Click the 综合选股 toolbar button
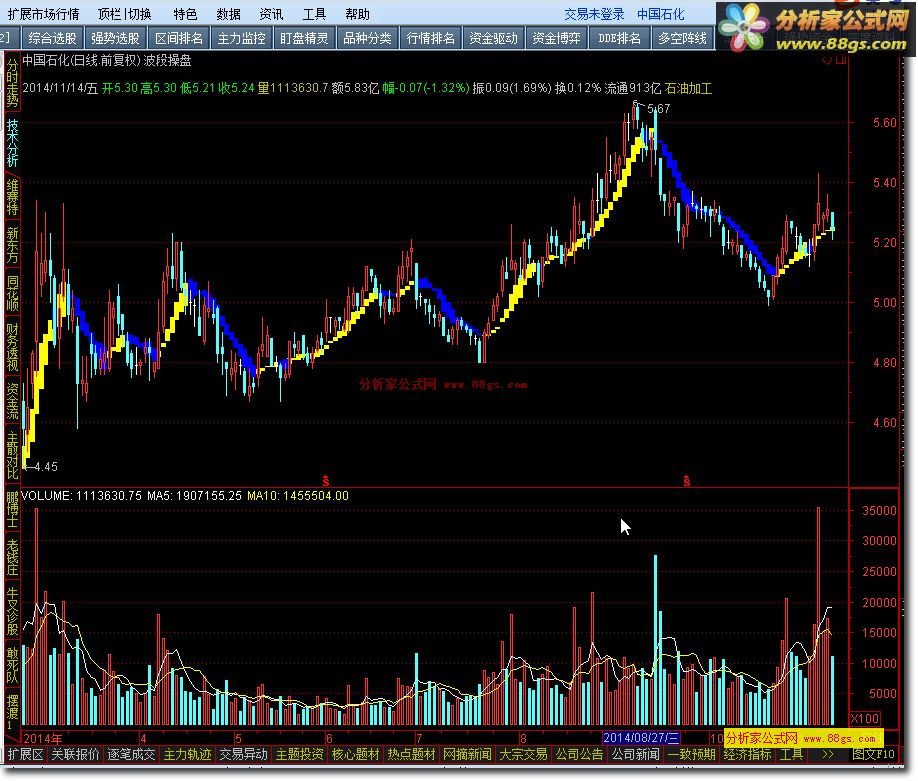Image resolution: width=918 pixels, height=781 pixels. click(52, 38)
